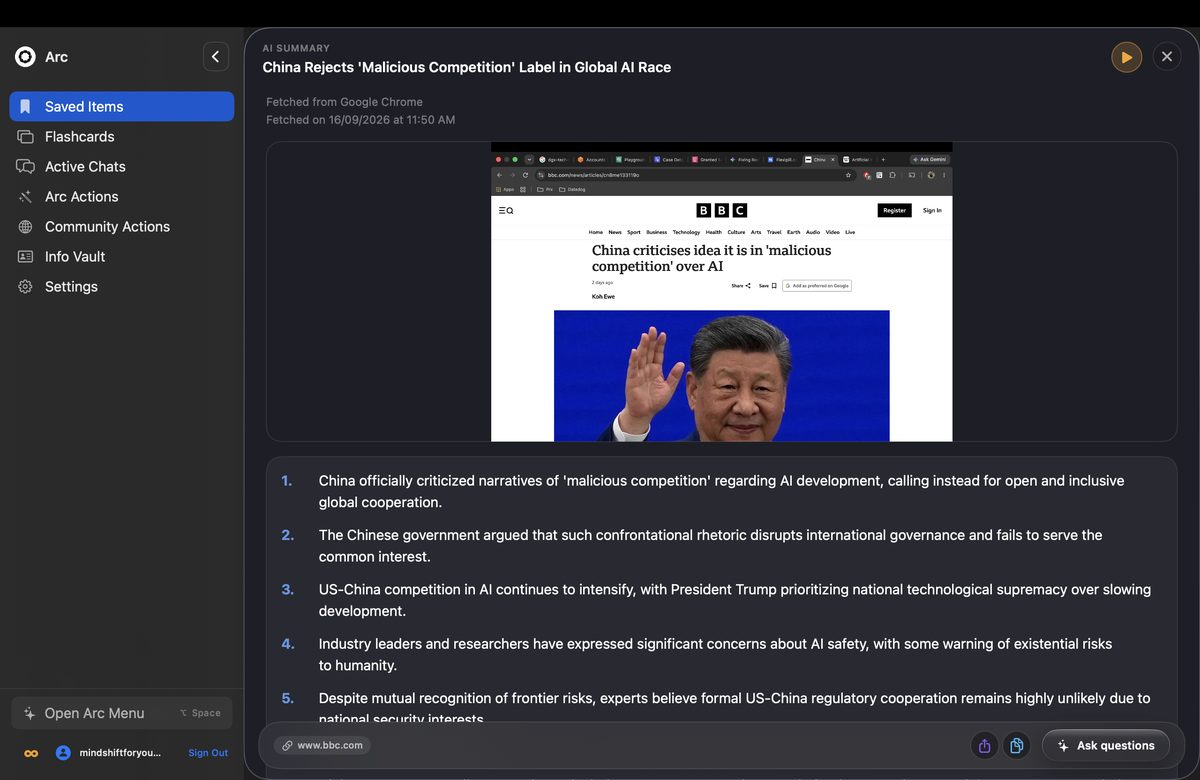Click the AI SUMMARY header label
The width and height of the screenshot is (1200, 780).
pyautogui.click(x=296, y=48)
